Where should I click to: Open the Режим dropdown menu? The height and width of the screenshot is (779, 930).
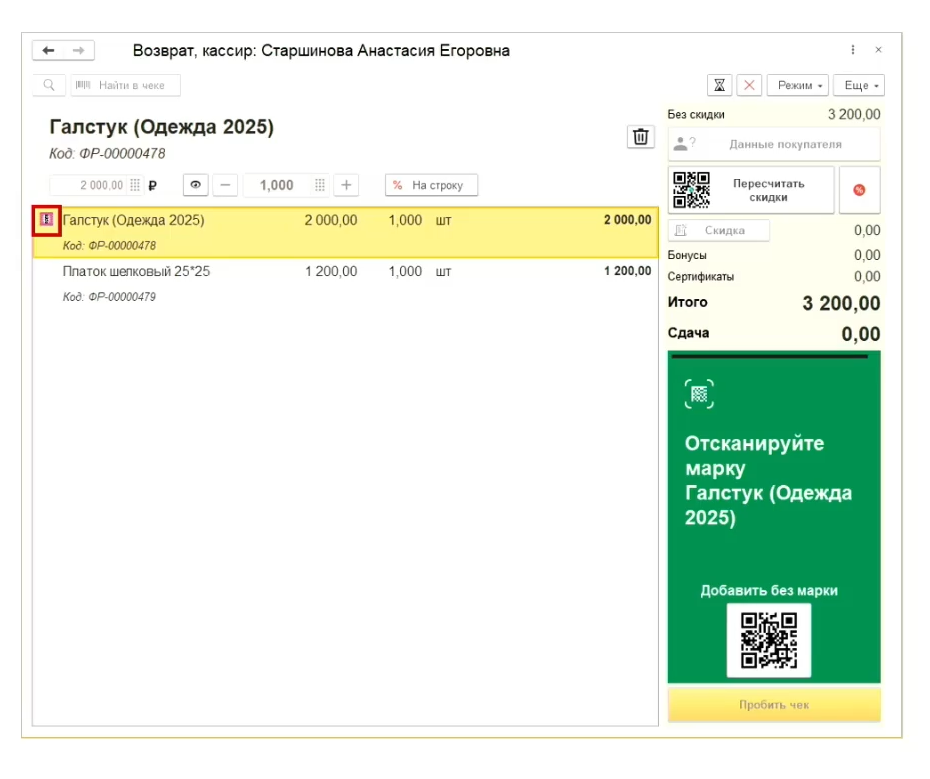pyautogui.click(x=799, y=85)
